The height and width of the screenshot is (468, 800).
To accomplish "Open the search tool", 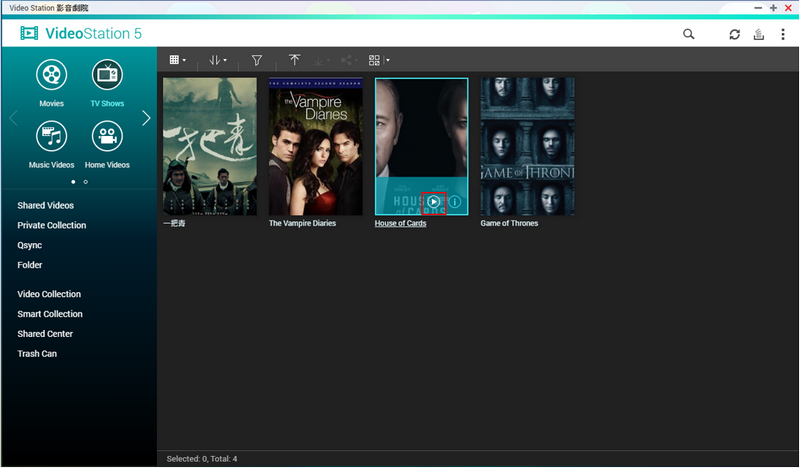I will pos(688,34).
